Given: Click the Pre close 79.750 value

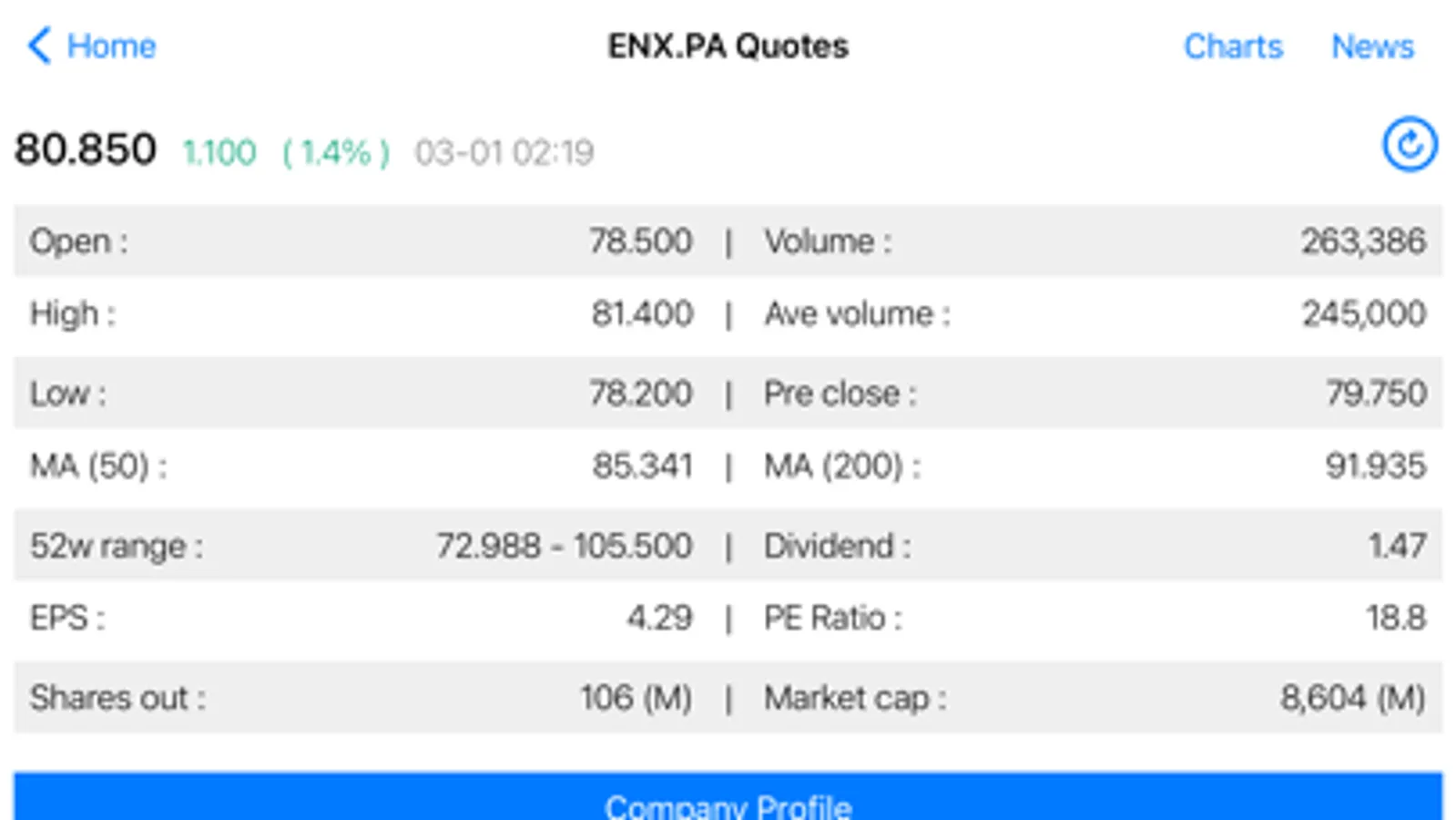Looking at the screenshot, I should click(x=1375, y=394).
